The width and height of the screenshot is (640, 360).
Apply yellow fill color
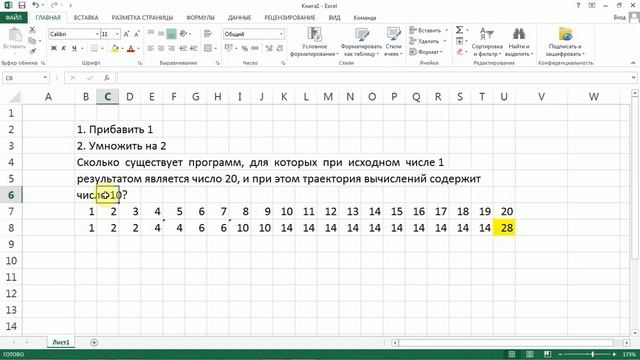(x=115, y=49)
